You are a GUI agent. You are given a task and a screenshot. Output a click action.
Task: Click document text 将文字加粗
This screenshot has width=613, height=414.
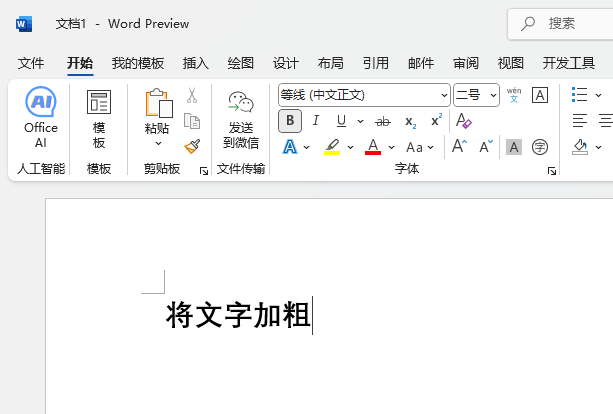[238, 315]
